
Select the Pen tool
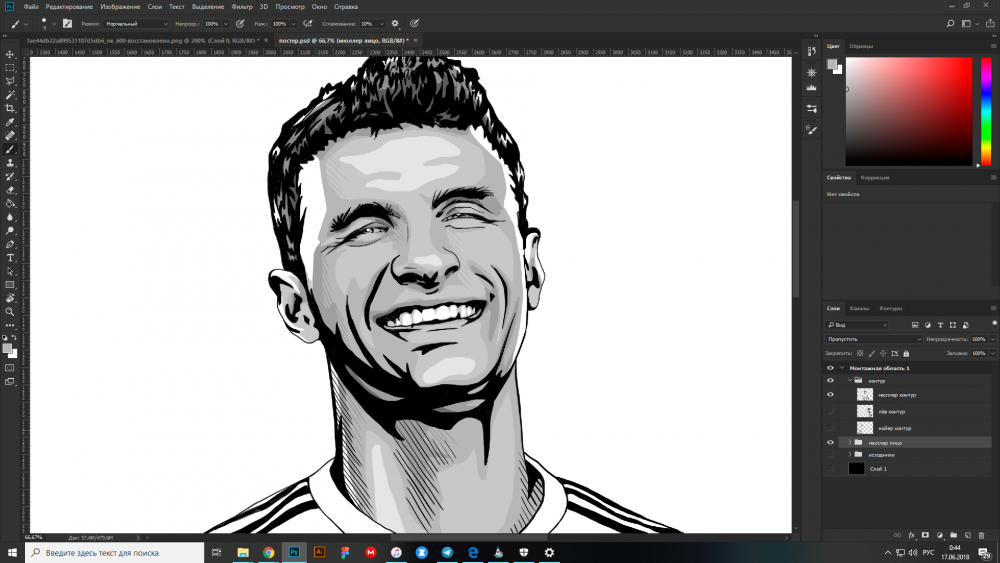(10, 244)
